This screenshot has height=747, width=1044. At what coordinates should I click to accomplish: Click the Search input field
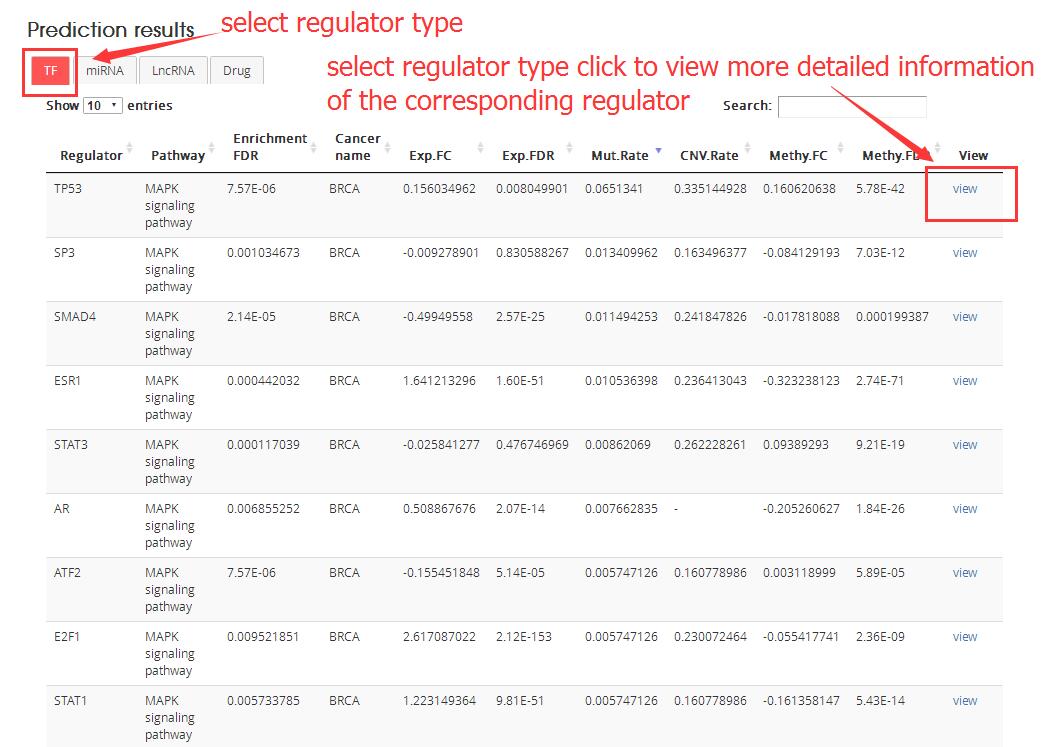pos(852,106)
